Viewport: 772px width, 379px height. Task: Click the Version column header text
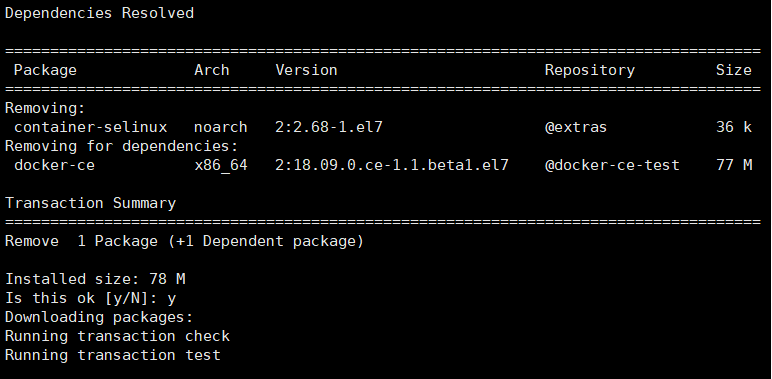click(306, 70)
